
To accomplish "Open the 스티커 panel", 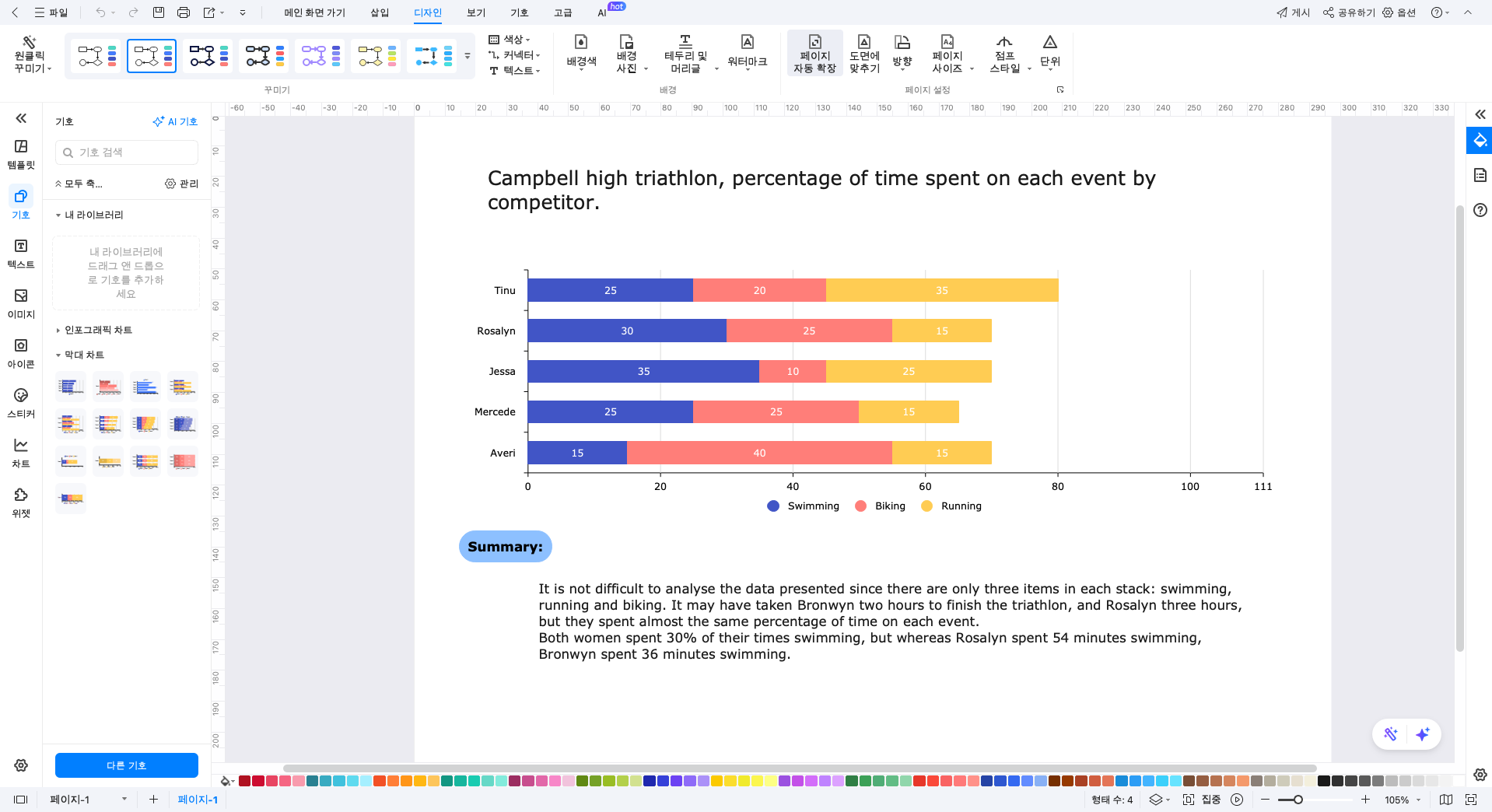I will (20, 403).
